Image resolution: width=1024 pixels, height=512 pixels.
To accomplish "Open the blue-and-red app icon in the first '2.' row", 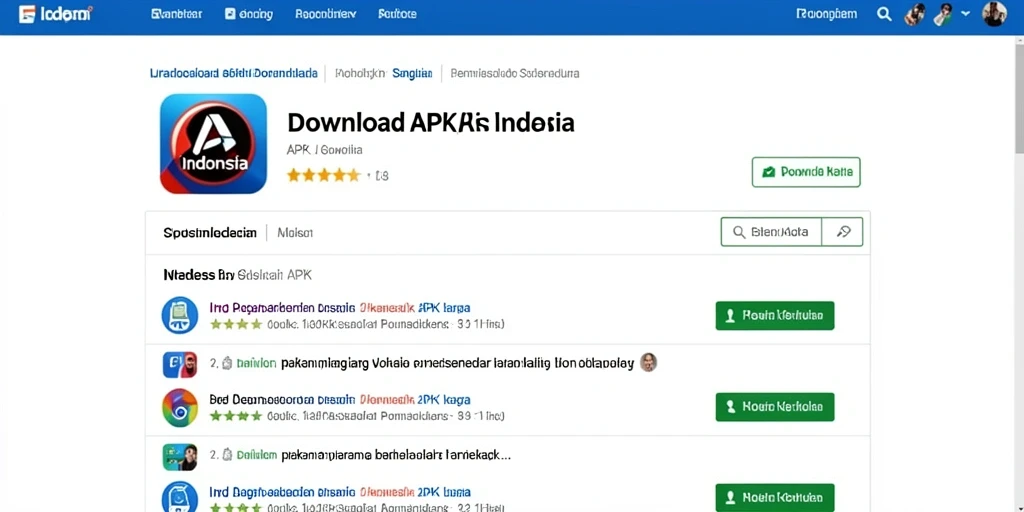I will coord(180,364).
